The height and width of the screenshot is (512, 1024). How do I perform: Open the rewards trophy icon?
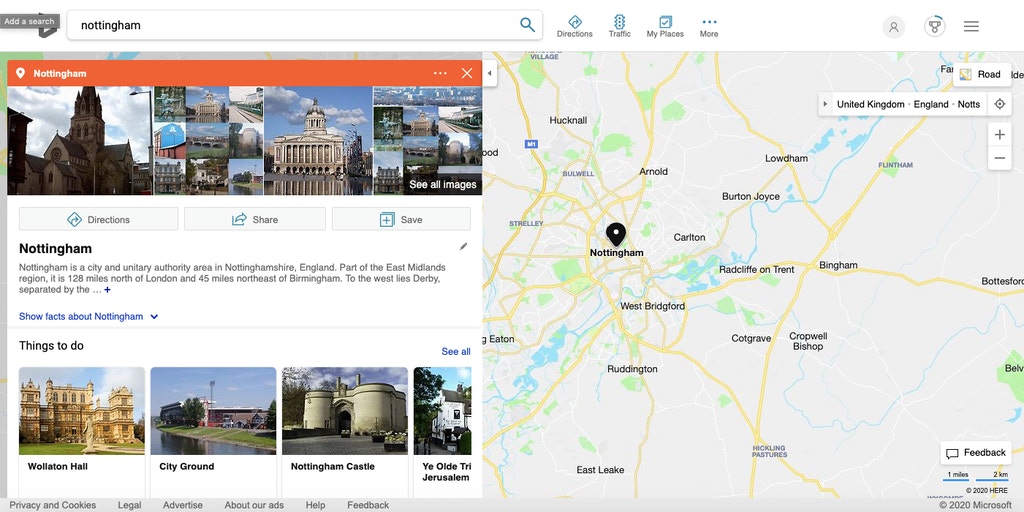click(934, 27)
